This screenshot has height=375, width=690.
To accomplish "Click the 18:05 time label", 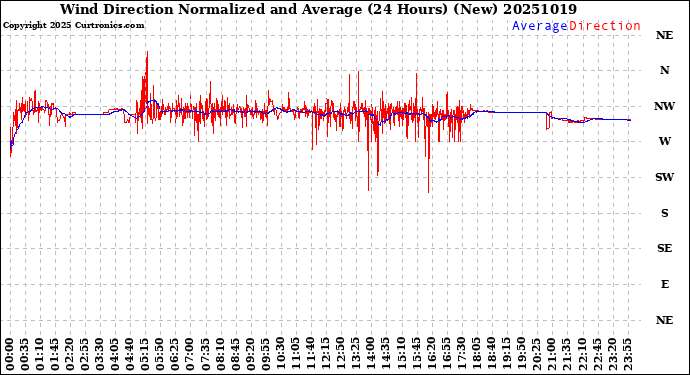I will tap(476, 355).
